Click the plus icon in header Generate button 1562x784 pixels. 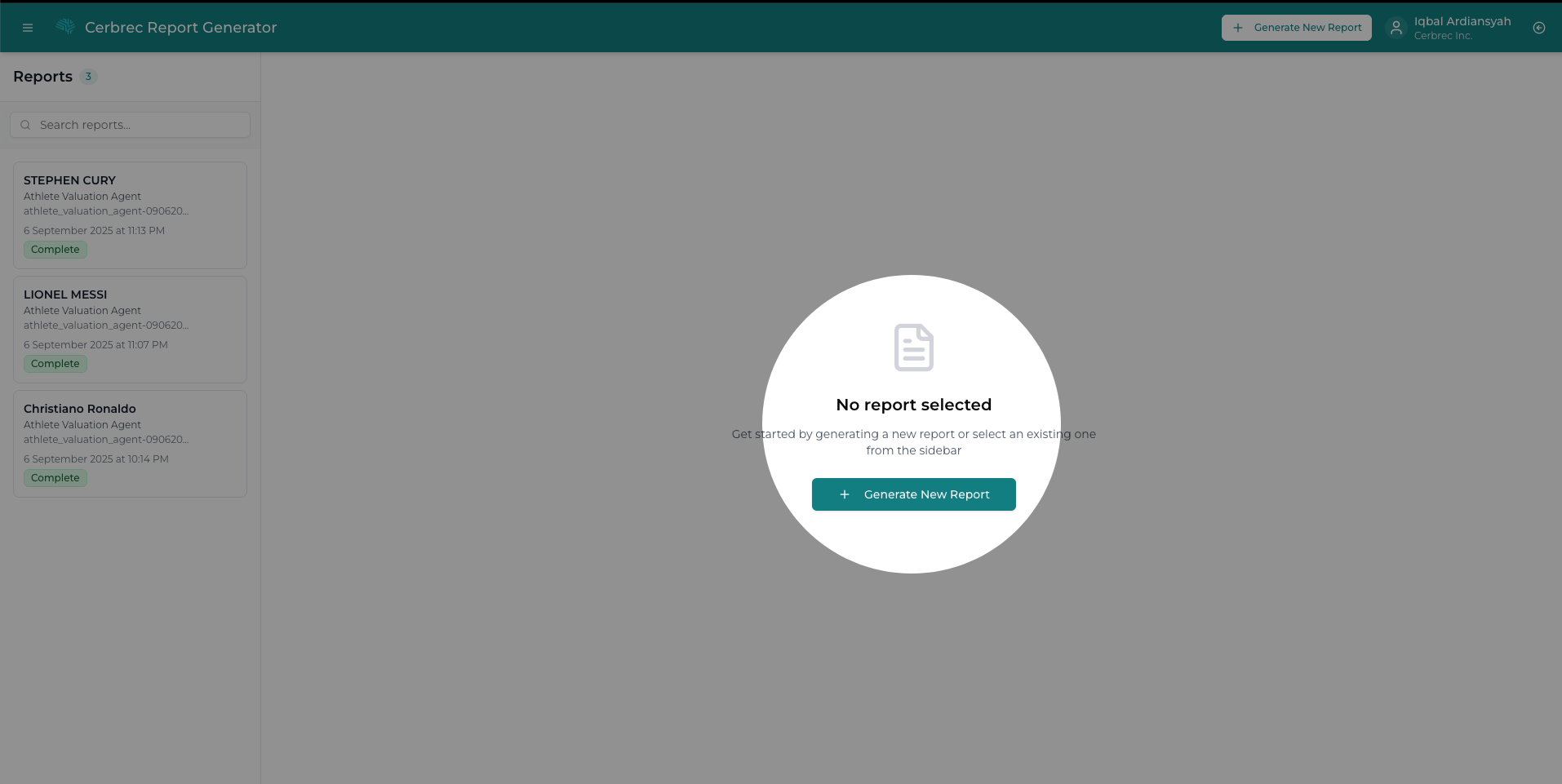click(1238, 28)
